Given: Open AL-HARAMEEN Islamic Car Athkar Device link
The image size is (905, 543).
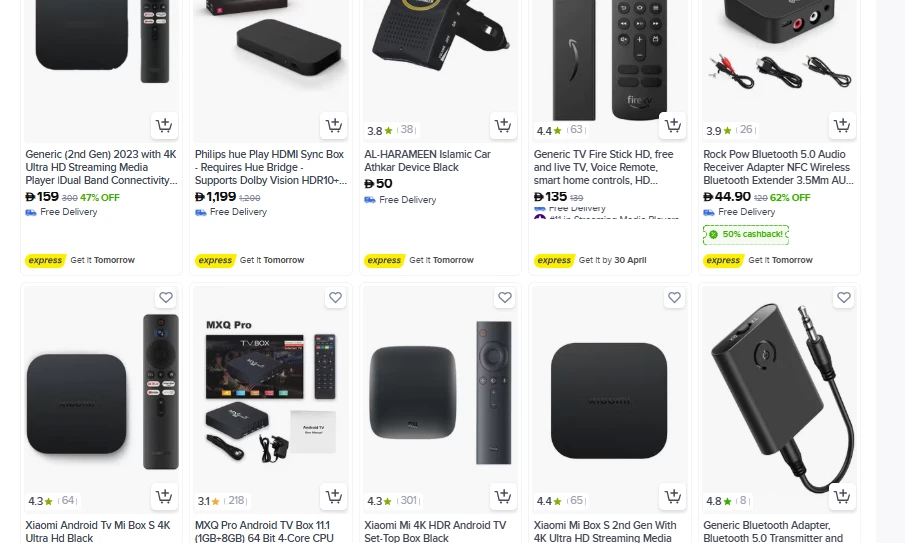Looking at the screenshot, I should (x=428, y=161).
